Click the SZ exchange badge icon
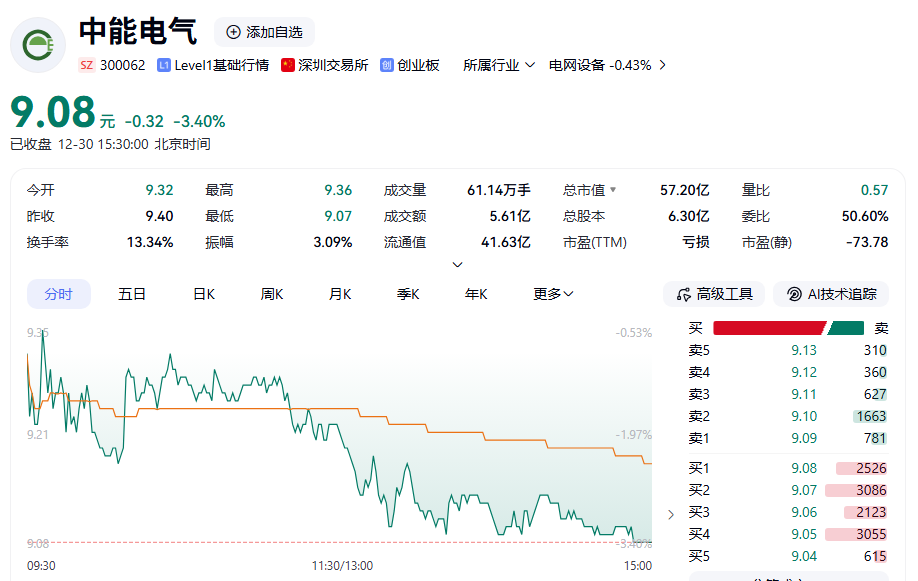 click(87, 65)
